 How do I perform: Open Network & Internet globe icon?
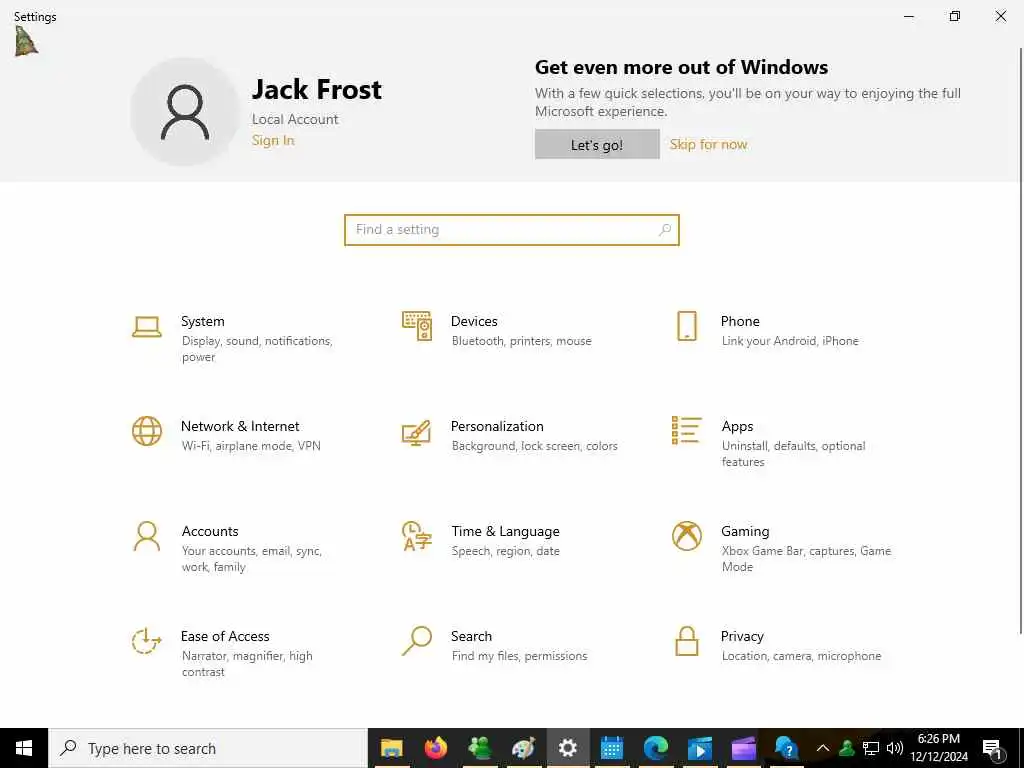coord(146,431)
